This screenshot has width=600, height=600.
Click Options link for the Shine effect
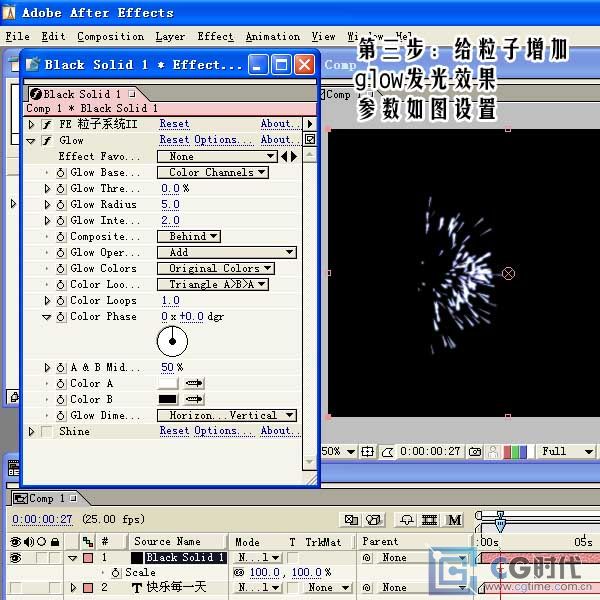[215, 432]
